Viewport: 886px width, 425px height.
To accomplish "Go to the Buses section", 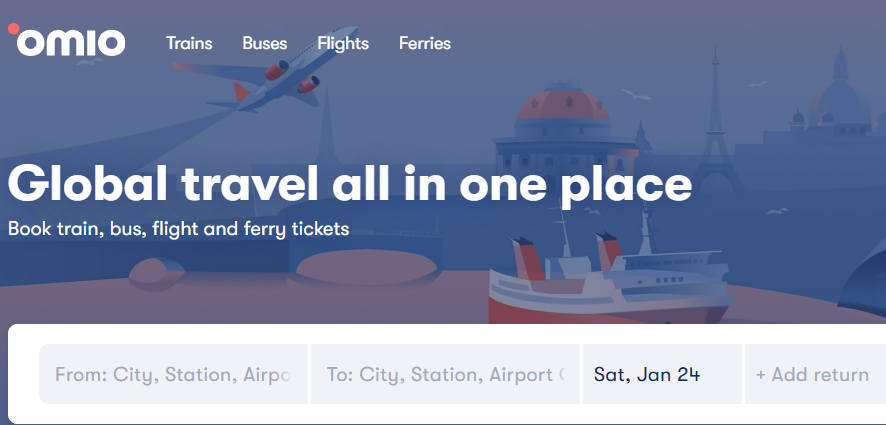I will point(264,43).
